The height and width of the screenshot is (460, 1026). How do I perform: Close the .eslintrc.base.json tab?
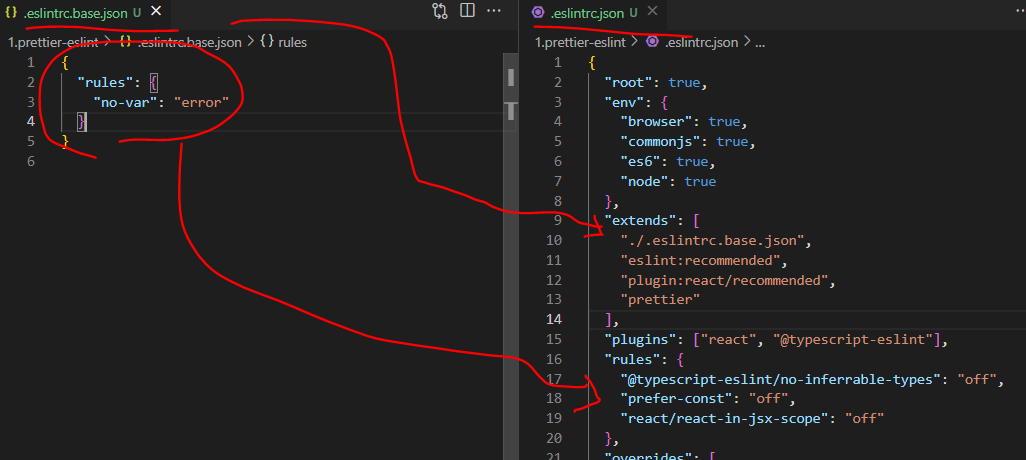click(155, 12)
